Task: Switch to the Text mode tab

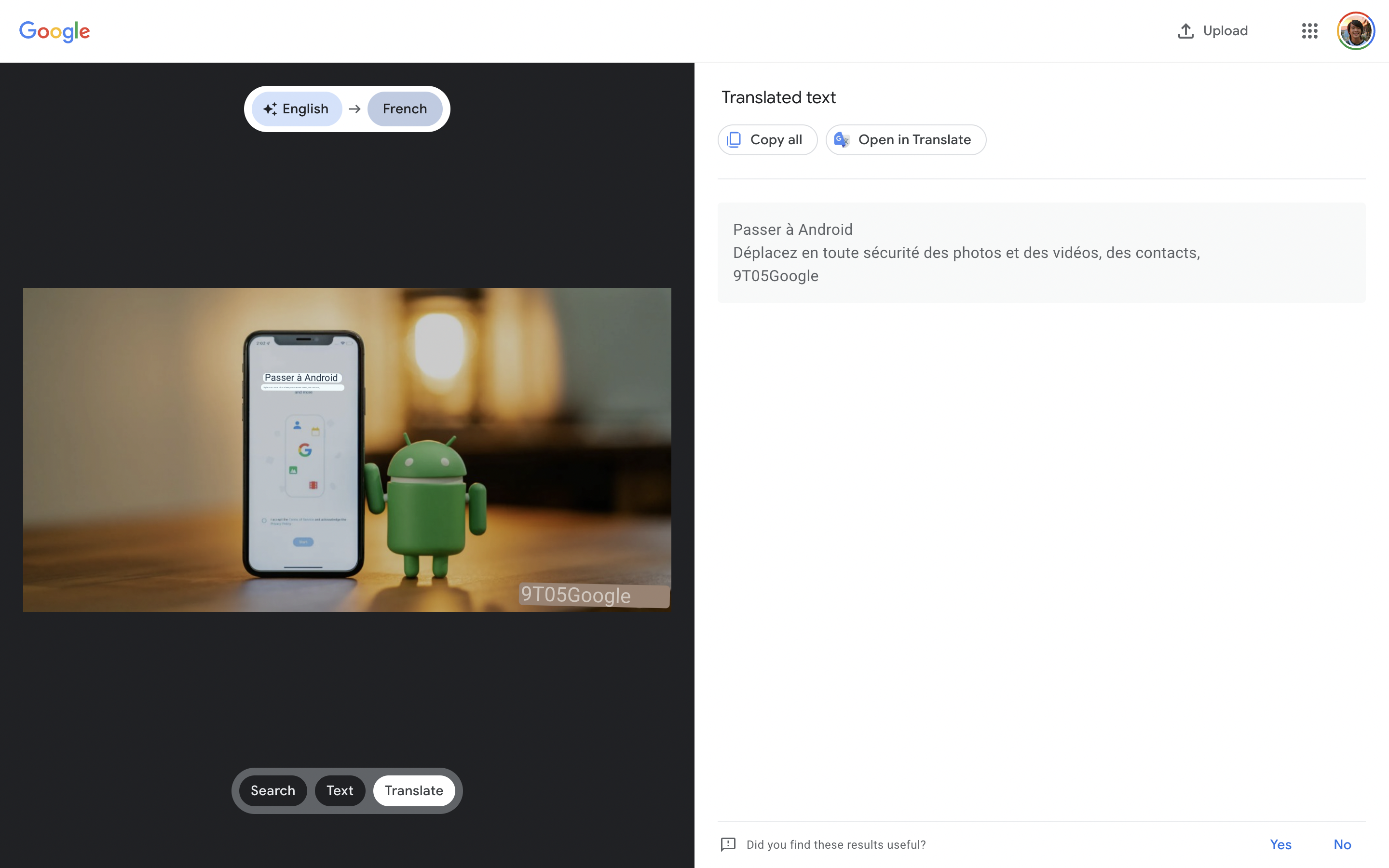Action: [340, 790]
